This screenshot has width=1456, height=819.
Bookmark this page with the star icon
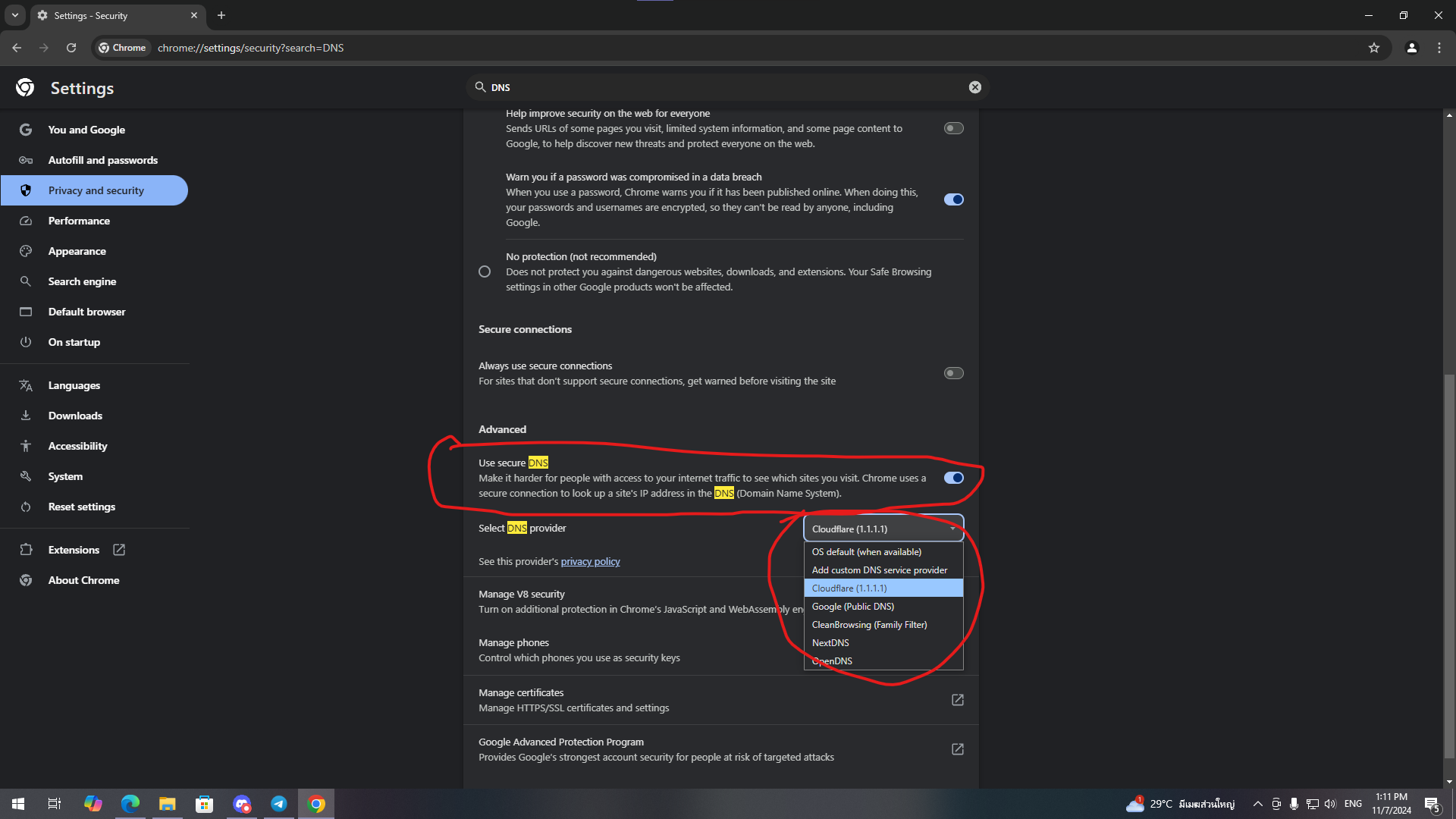click(x=1374, y=48)
